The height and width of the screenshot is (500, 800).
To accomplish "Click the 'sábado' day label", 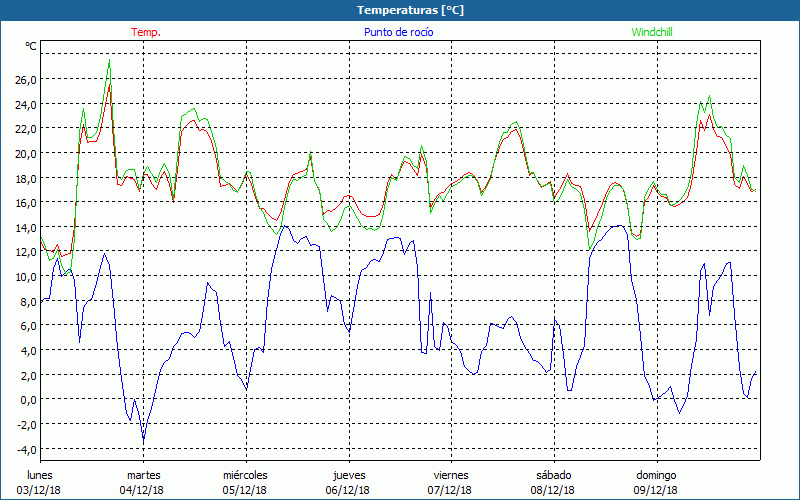I will point(554,476).
